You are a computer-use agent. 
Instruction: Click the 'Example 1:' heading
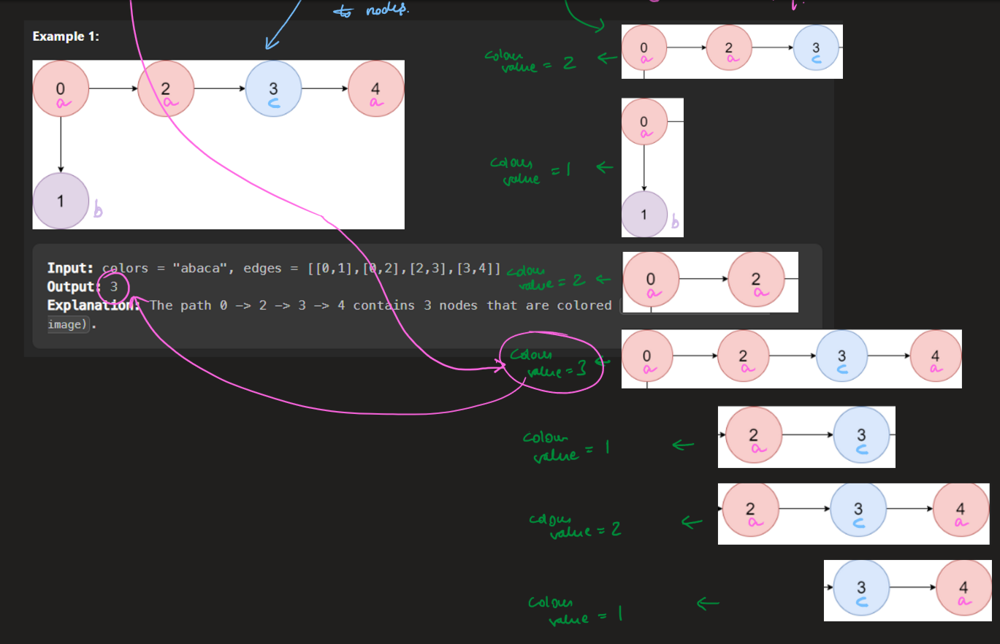click(66, 36)
